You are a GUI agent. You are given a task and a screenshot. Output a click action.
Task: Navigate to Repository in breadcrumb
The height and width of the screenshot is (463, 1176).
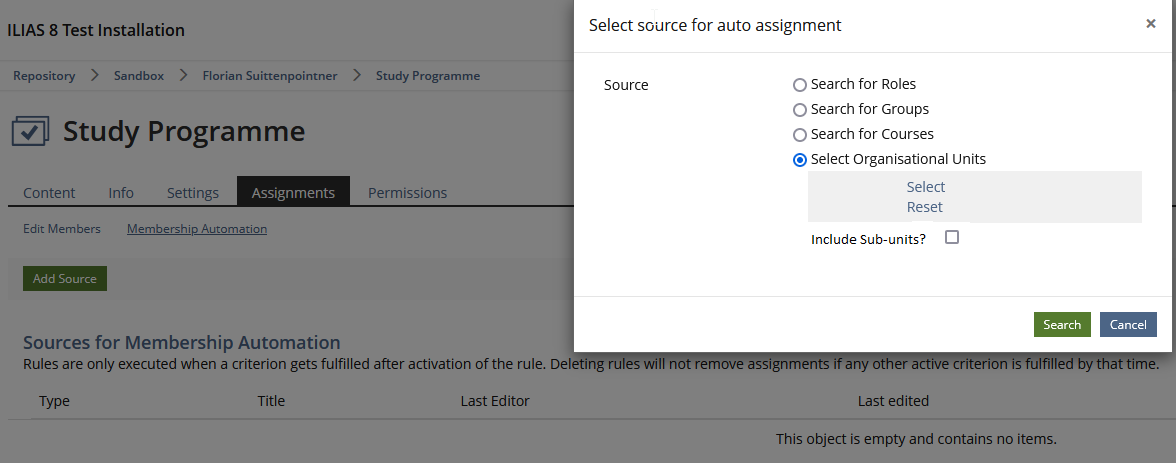tap(44, 76)
